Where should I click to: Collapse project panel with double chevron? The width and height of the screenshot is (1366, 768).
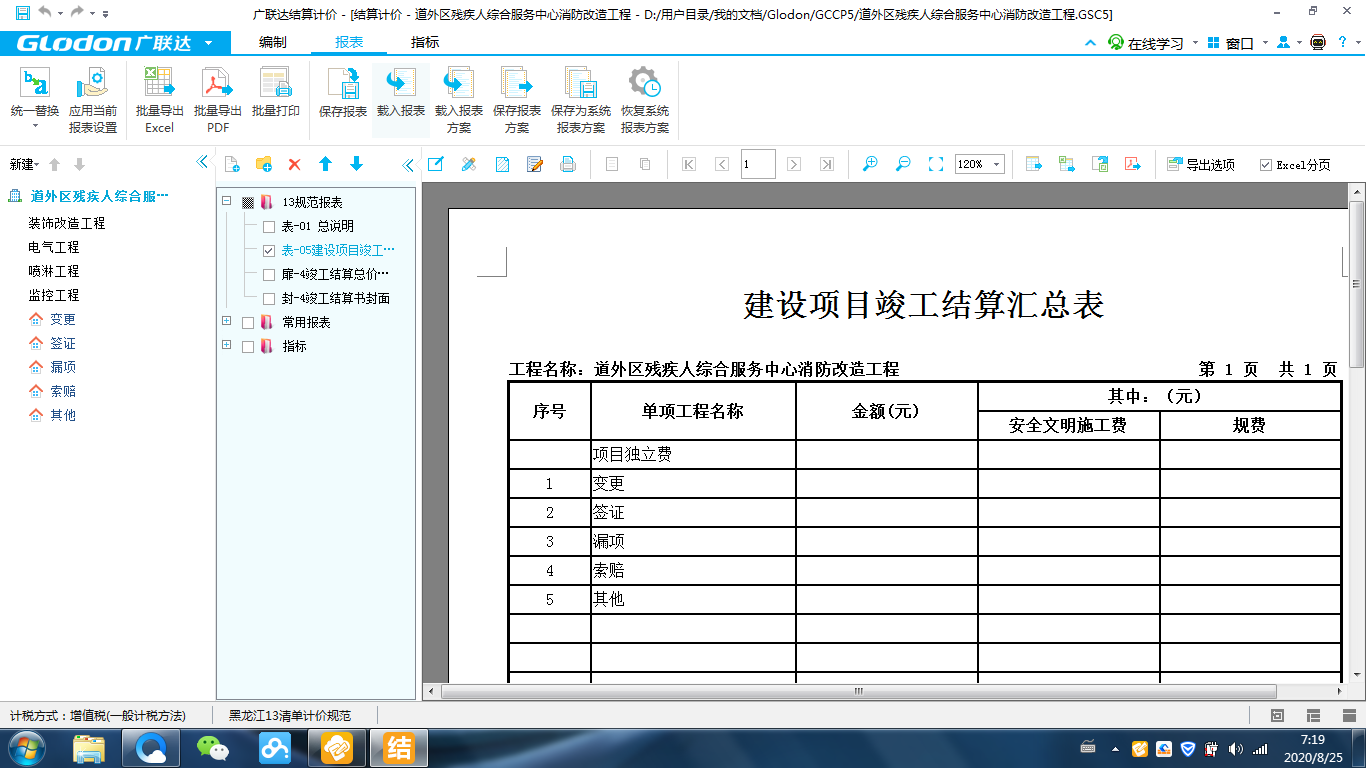click(202, 163)
